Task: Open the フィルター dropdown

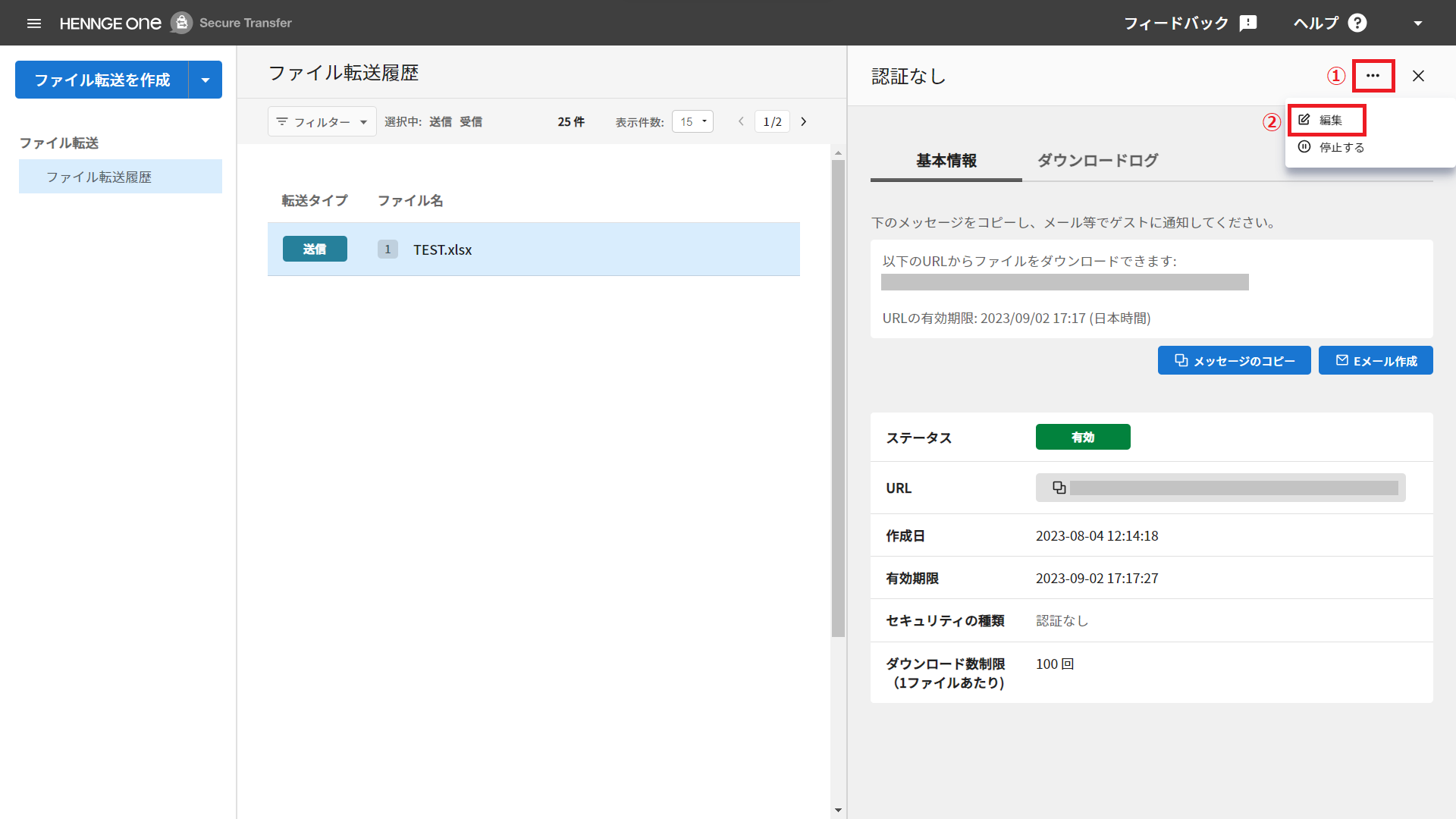Action: [322, 121]
